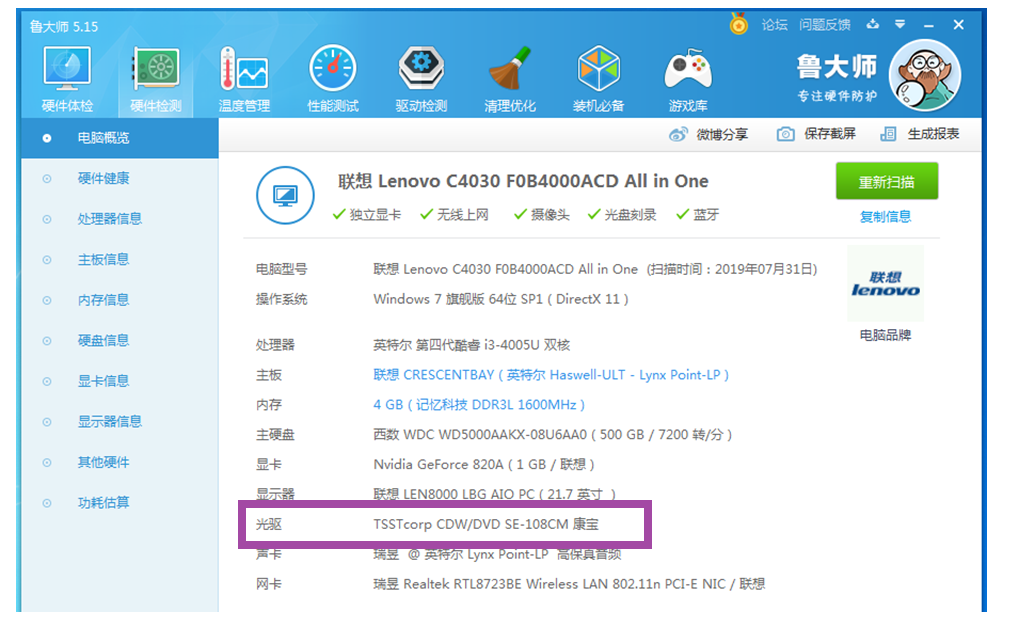1019x617 pixels.
Task: Click 复制信息 copy info link
Action: (885, 217)
